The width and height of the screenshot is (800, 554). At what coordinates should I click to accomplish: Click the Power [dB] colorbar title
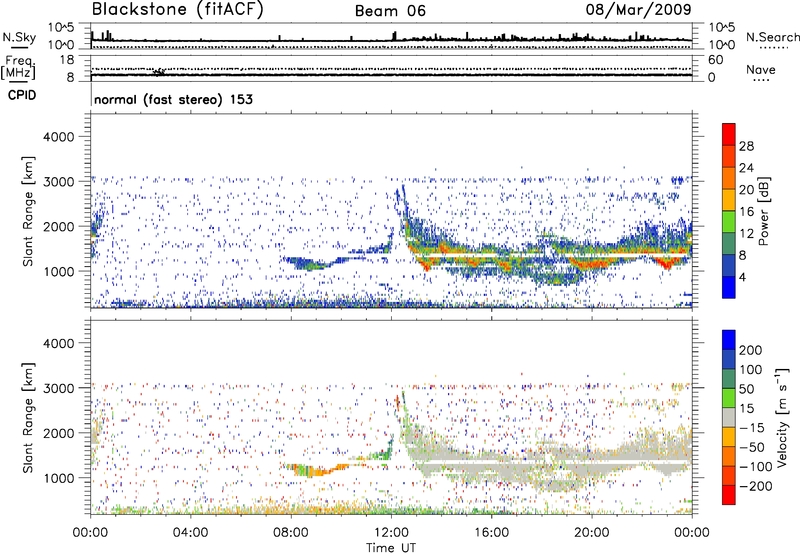764,211
